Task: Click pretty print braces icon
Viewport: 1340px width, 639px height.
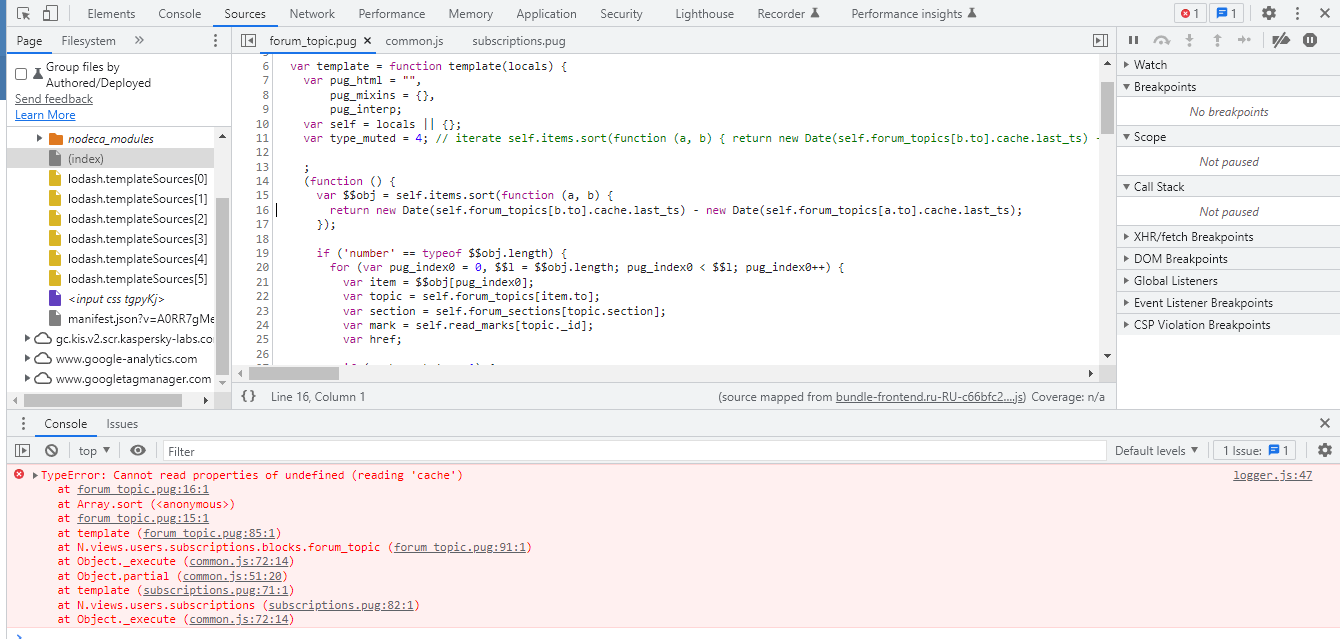Action: pyautogui.click(x=248, y=397)
